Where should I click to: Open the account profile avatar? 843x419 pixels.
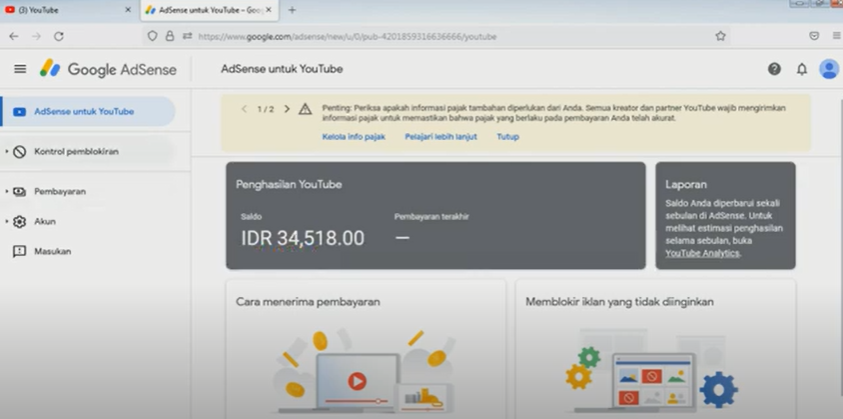point(828,69)
